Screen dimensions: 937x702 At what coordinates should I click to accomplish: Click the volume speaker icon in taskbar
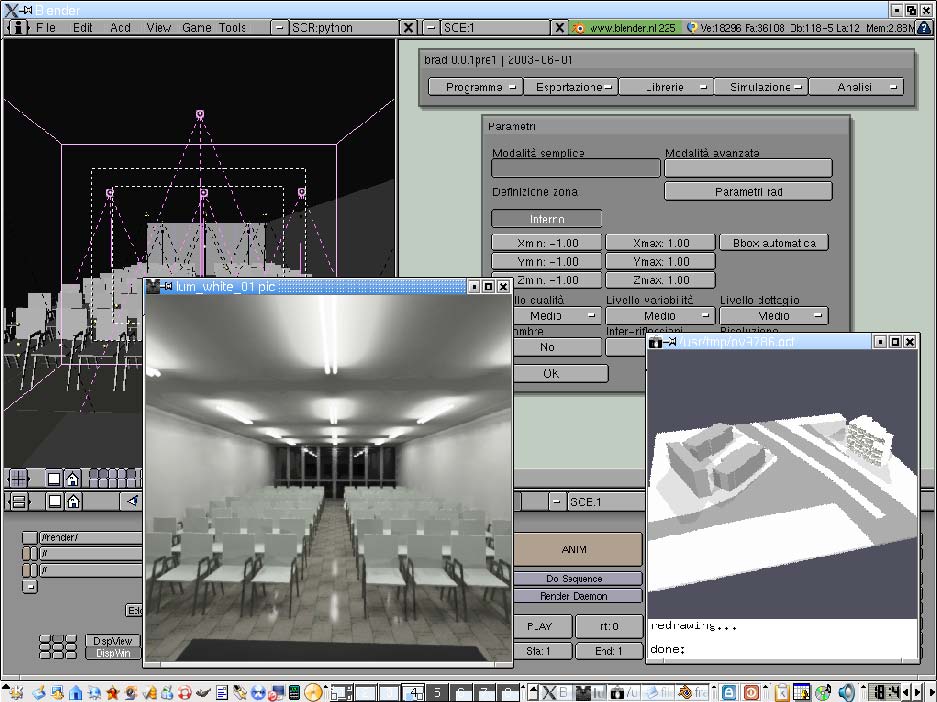coord(847,692)
